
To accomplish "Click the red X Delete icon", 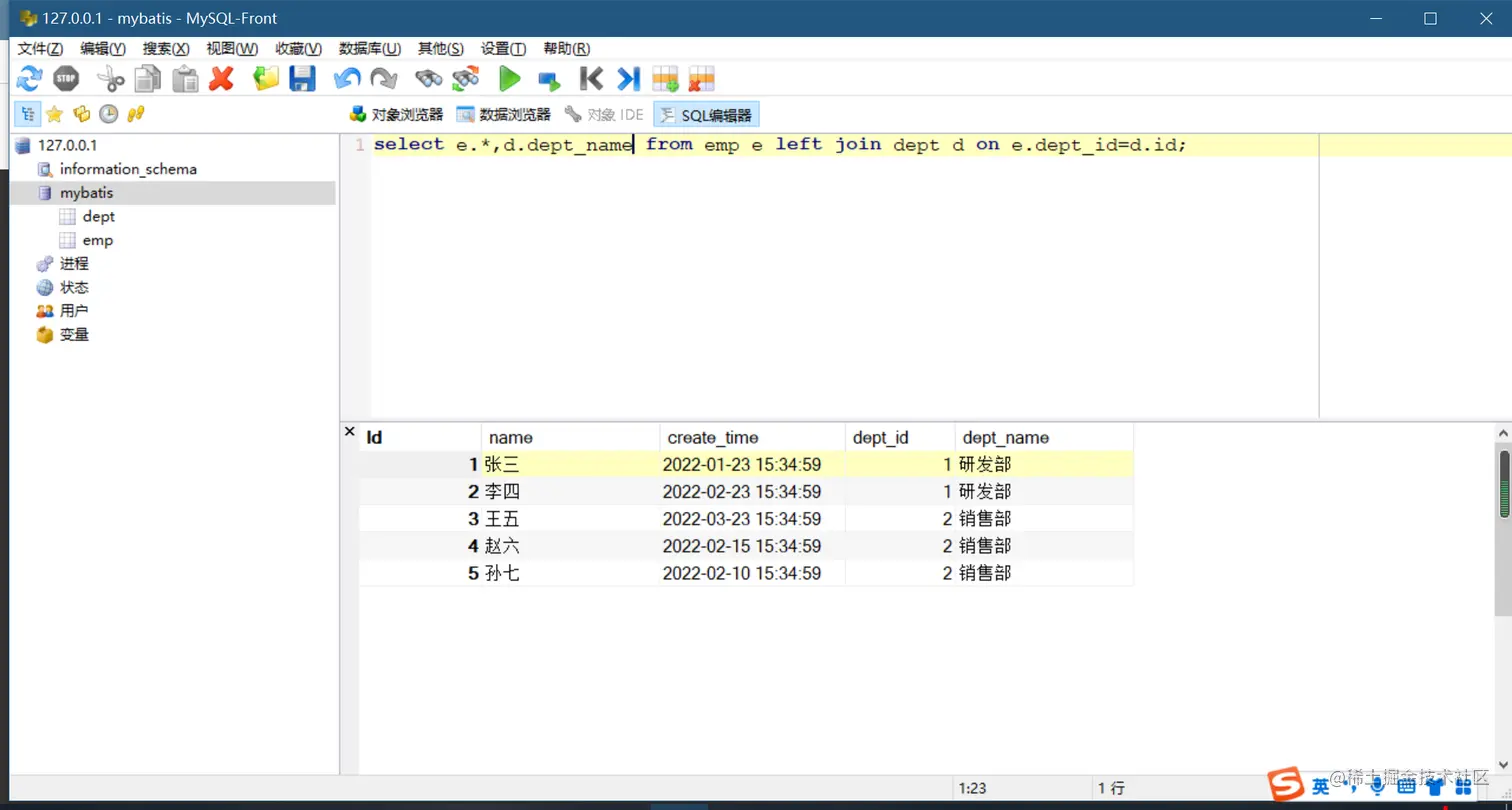I will click(221, 78).
